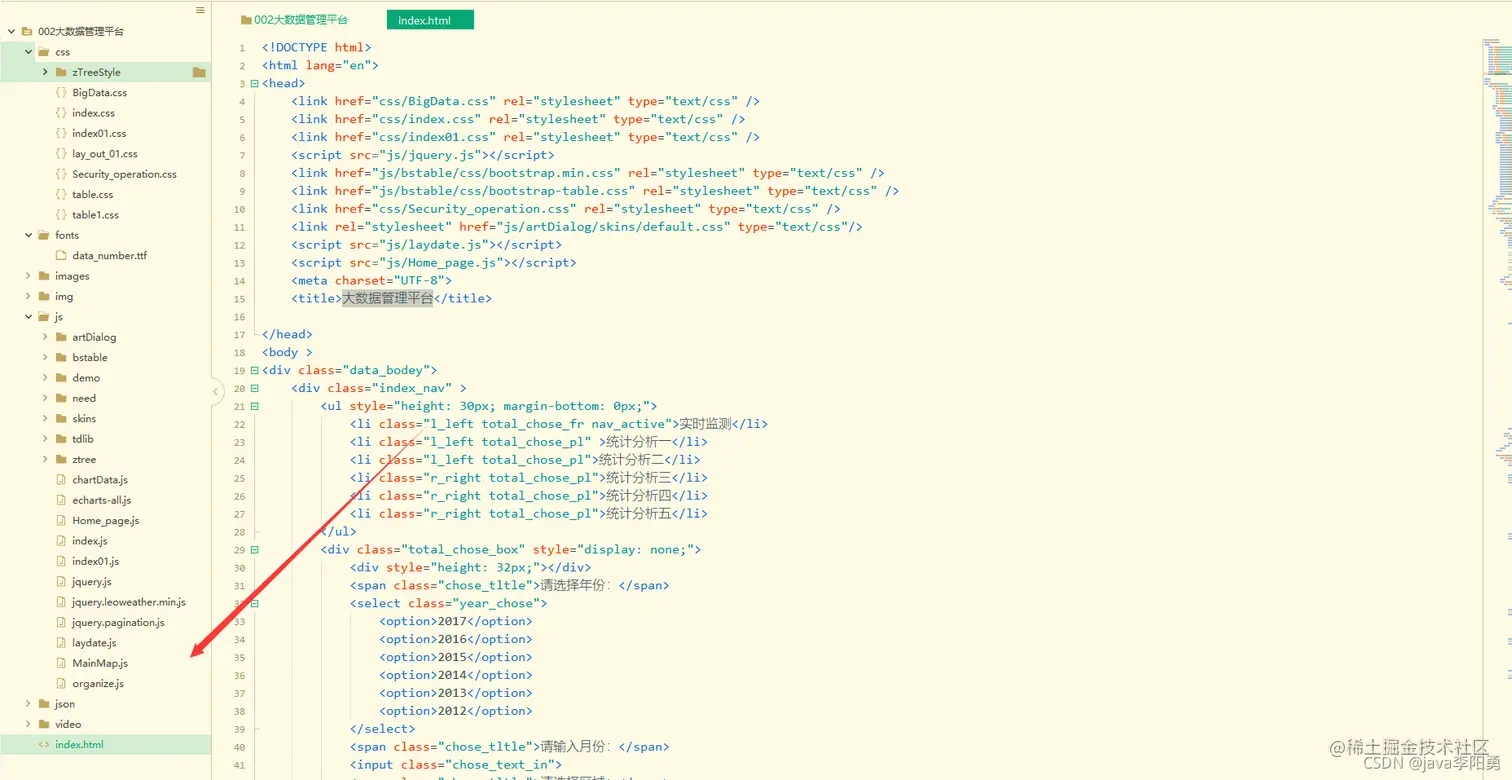This screenshot has width=1512, height=780.
Task: Click the data_number.ttf file icon
Action: point(62,256)
